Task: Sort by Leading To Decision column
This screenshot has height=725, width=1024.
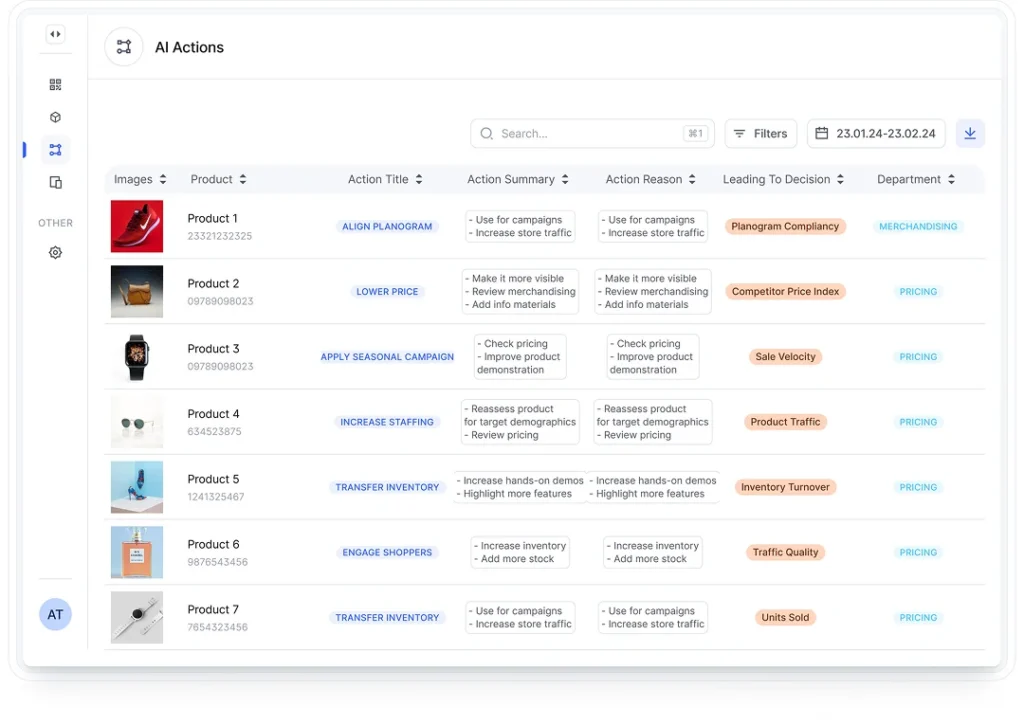Action: pyautogui.click(x=783, y=179)
